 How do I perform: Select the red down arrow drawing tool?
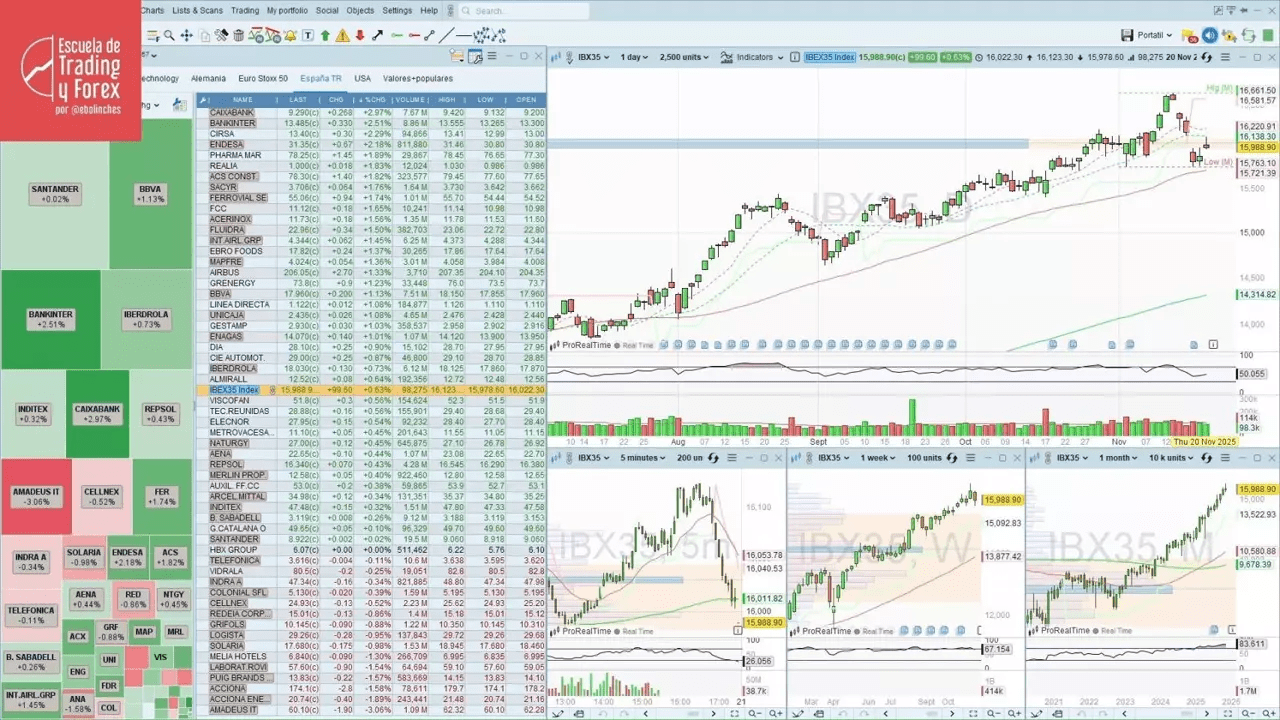click(x=359, y=36)
